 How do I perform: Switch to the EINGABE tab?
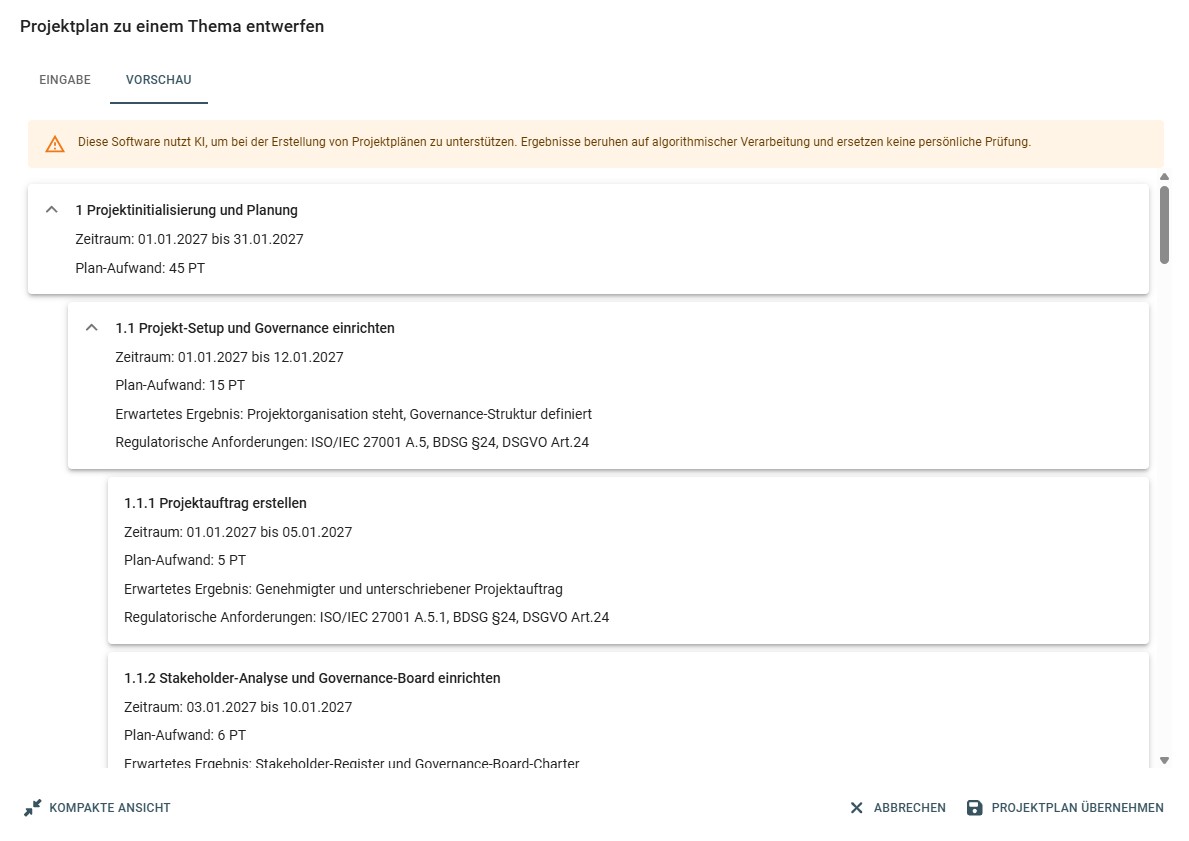tap(64, 79)
